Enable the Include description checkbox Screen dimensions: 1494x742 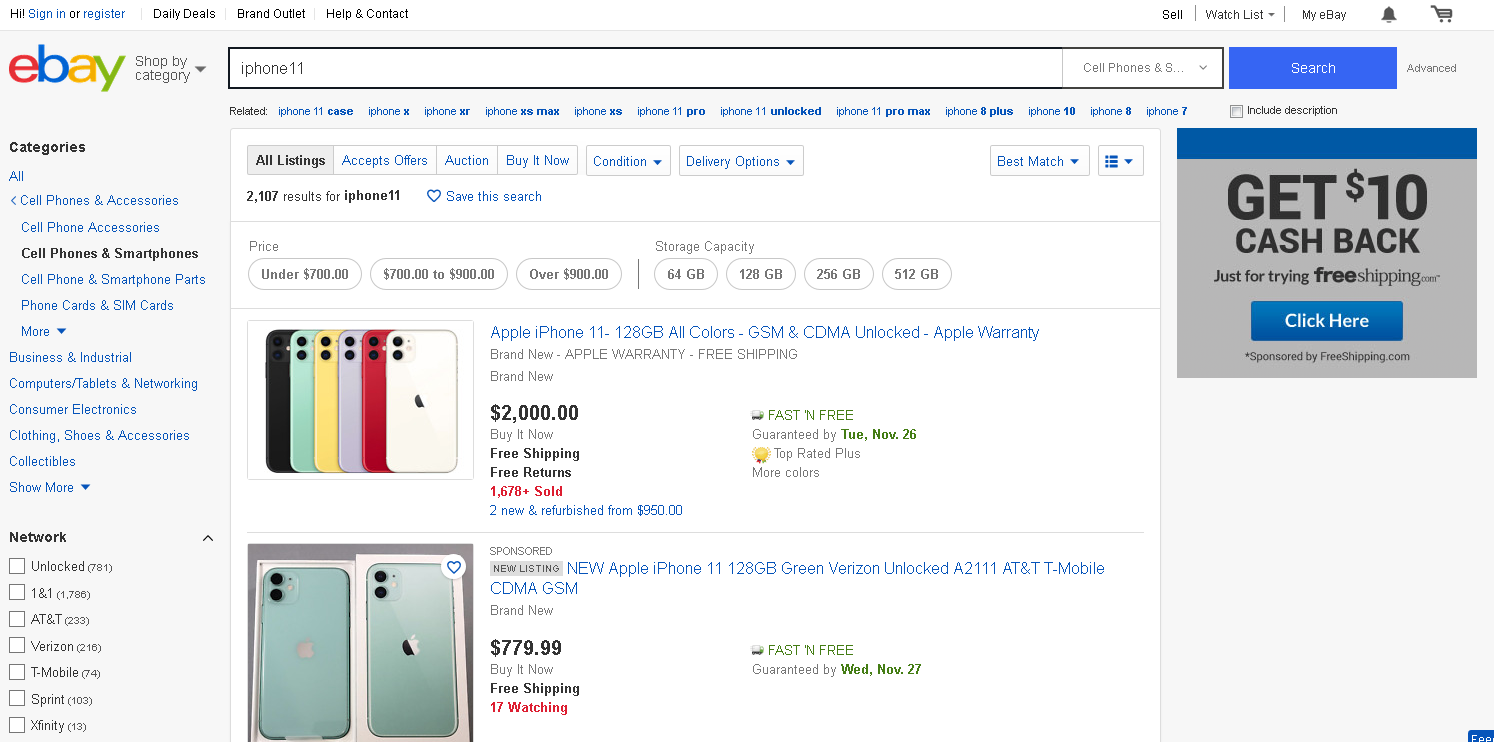point(1237,111)
